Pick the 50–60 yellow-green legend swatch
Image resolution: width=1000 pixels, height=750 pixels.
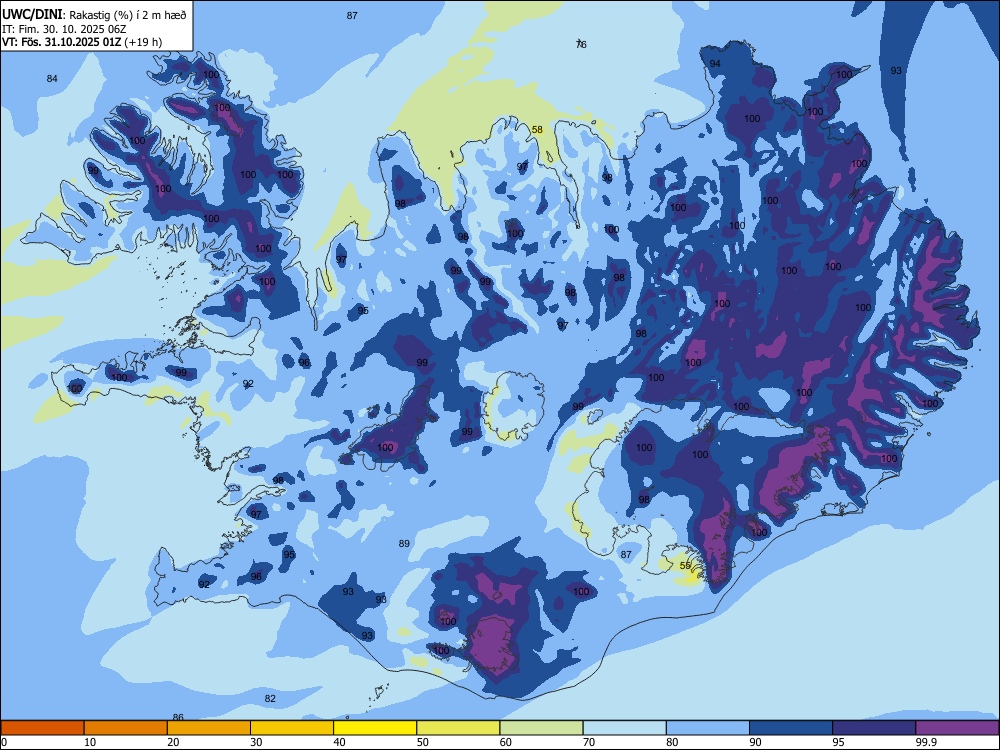pyautogui.click(x=458, y=728)
